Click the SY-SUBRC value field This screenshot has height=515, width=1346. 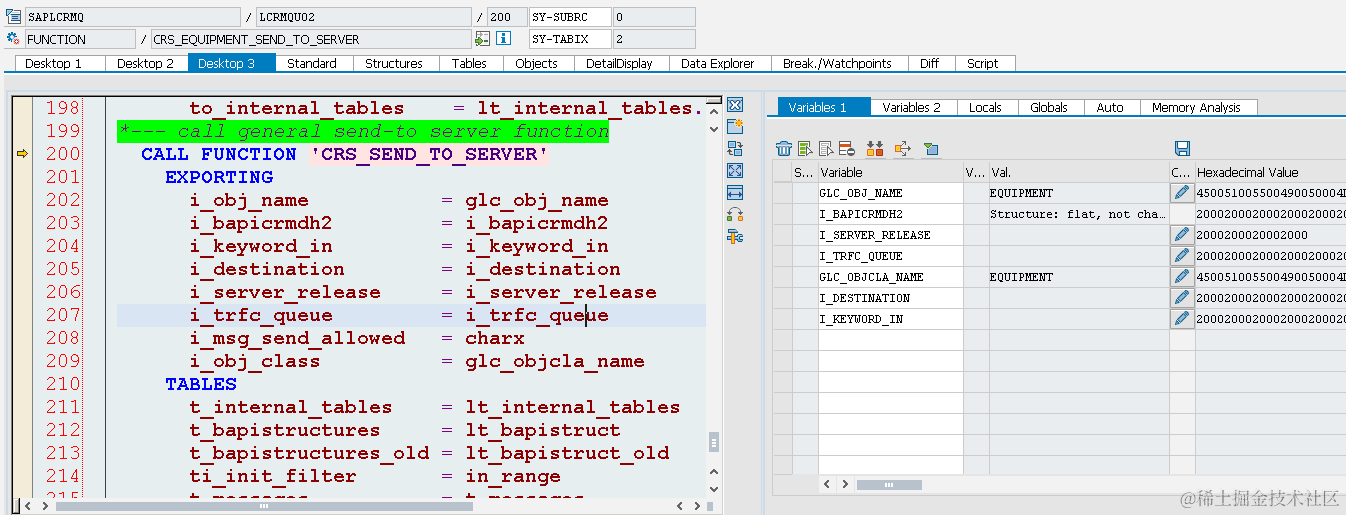tap(654, 17)
